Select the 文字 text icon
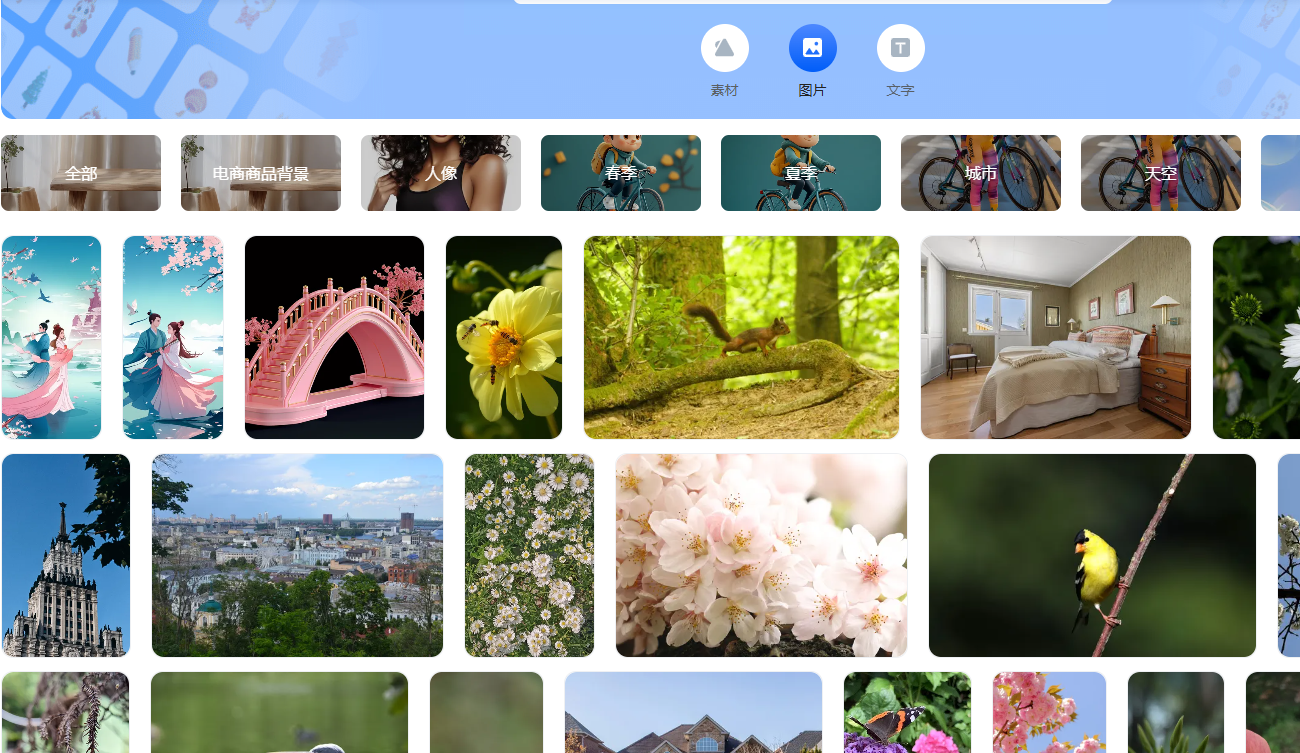Screen dimensions: 1300x753 (901, 48)
